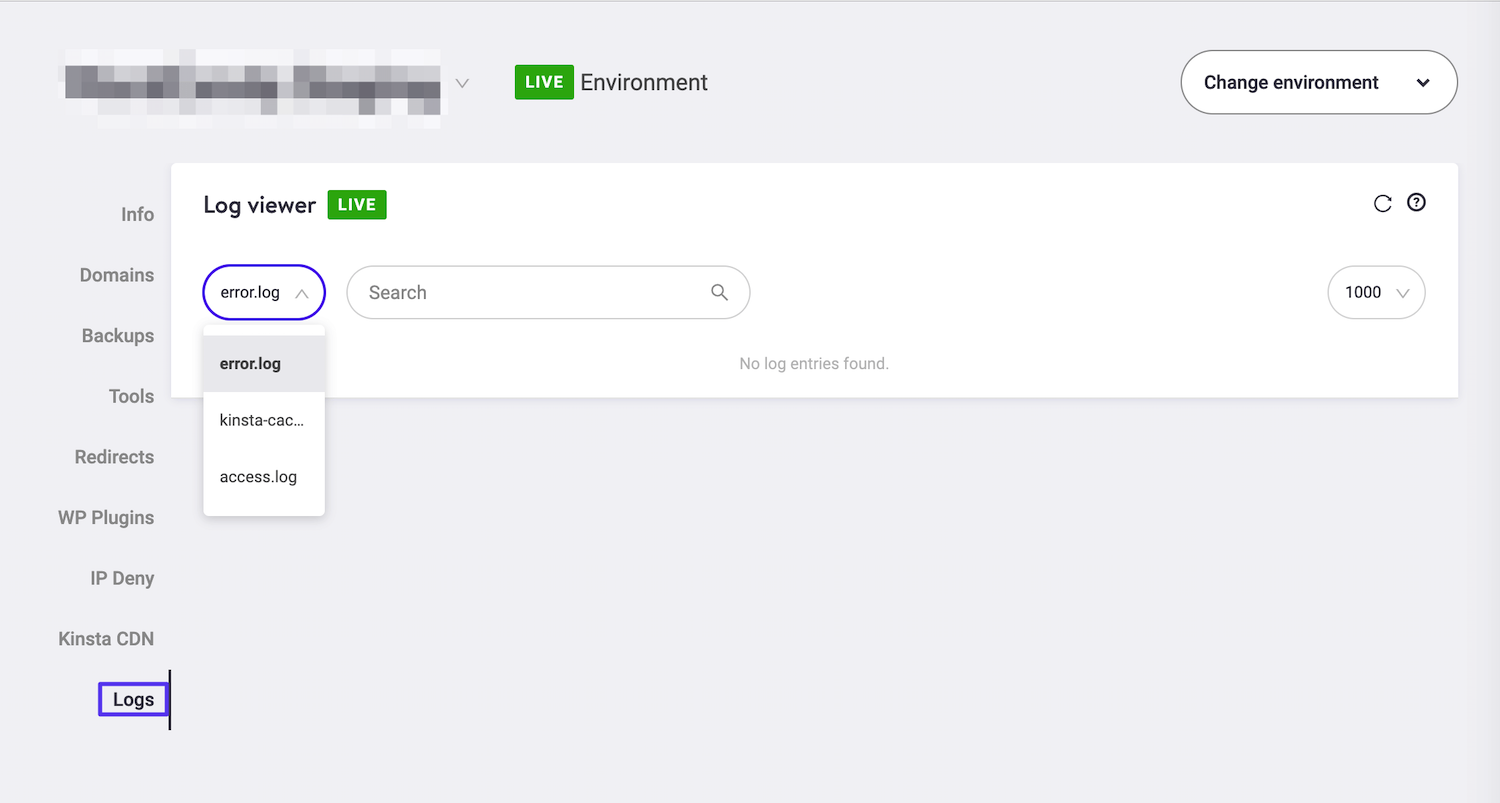
Task: Expand the Change environment dropdown
Action: pyautogui.click(x=1318, y=82)
